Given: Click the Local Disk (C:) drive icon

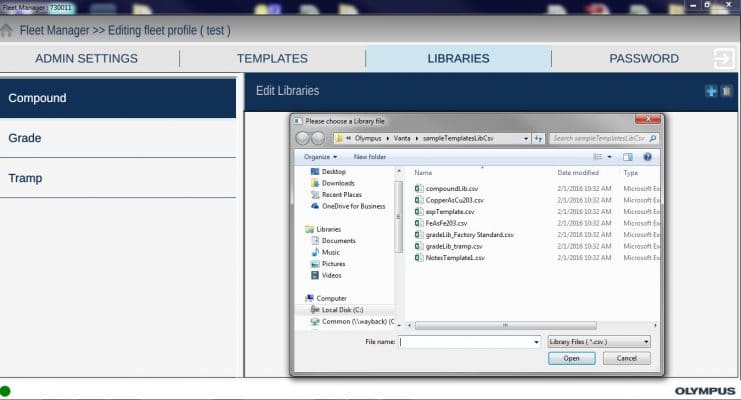Looking at the screenshot, I should (315, 310).
